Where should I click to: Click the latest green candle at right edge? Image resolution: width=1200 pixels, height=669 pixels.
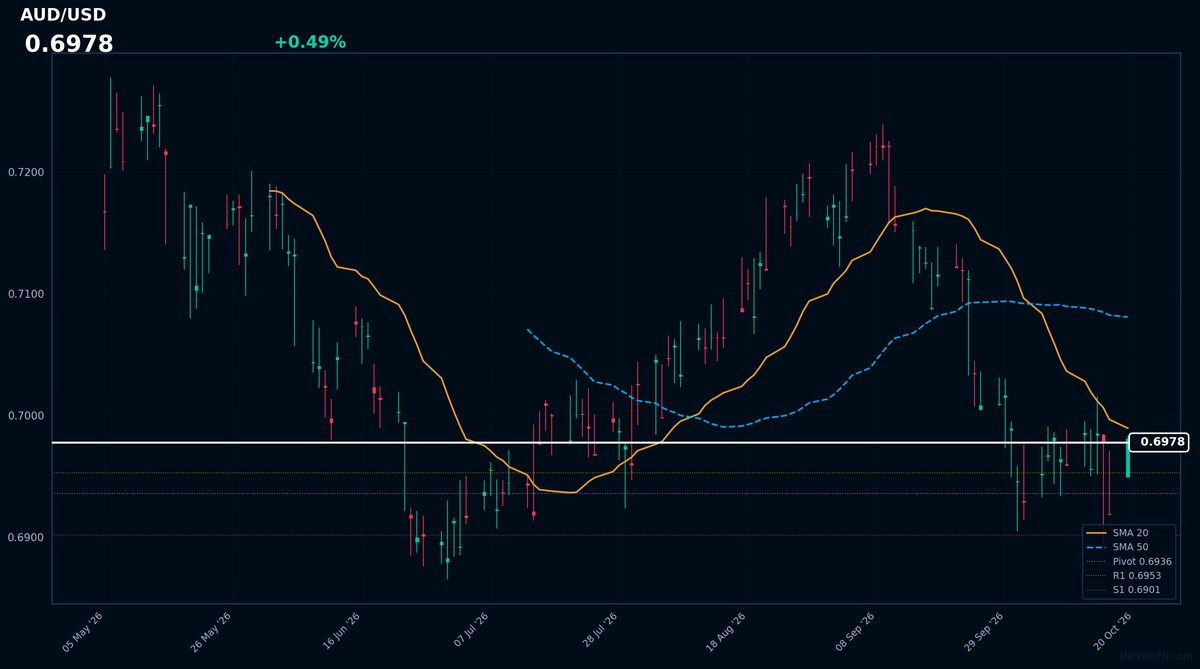(1128, 459)
